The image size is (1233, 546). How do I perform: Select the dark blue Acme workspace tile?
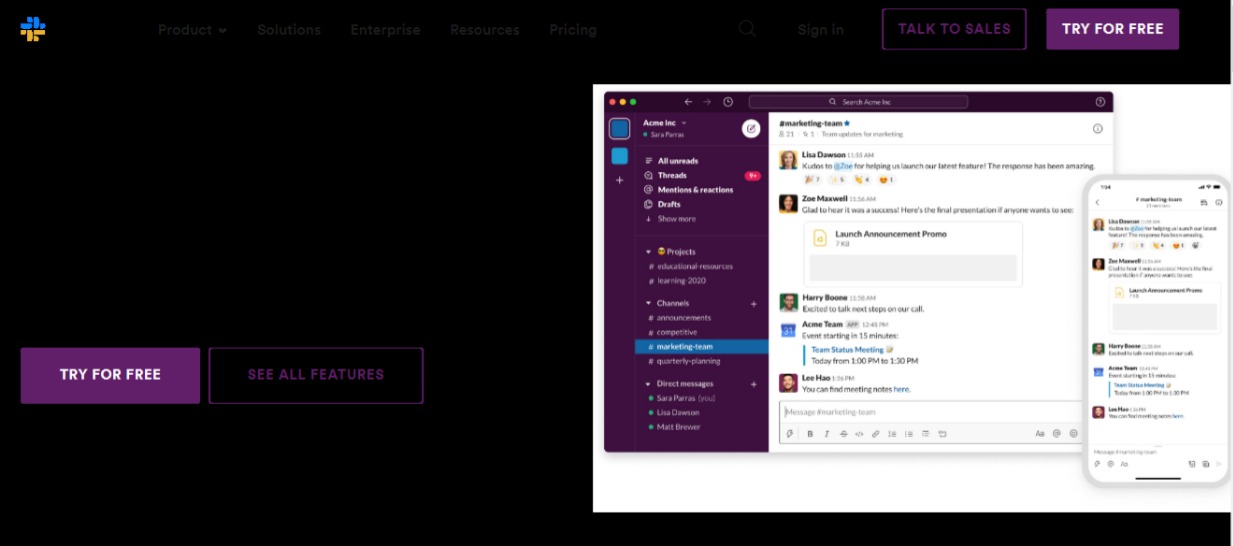point(619,129)
